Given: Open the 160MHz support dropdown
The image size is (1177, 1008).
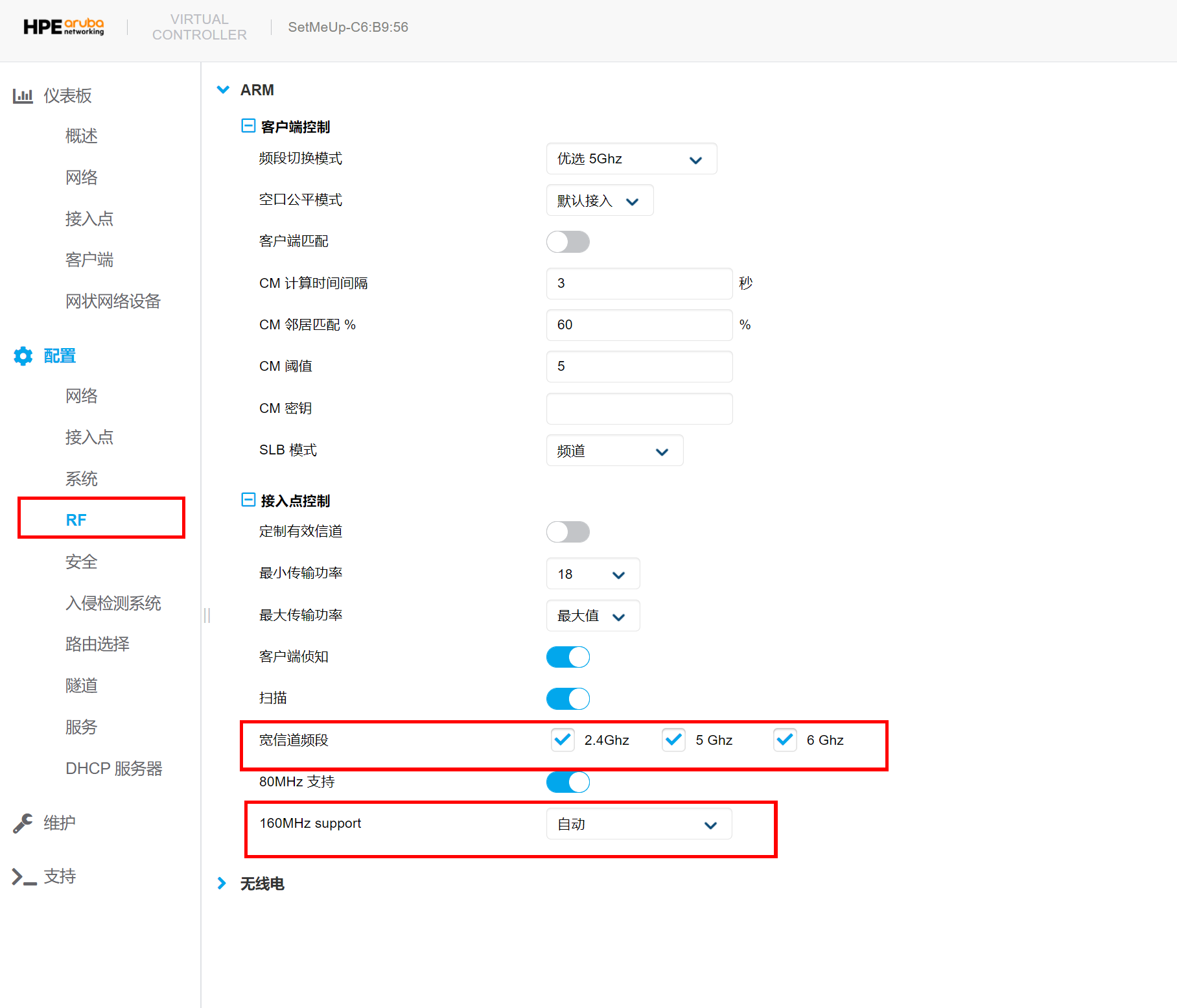Looking at the screenshot, I should pyautogui.click(x=639, y=824).
